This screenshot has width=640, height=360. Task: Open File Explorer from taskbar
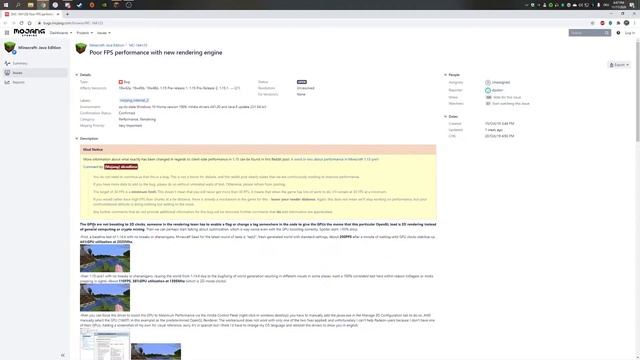click(x=31, y=5)
